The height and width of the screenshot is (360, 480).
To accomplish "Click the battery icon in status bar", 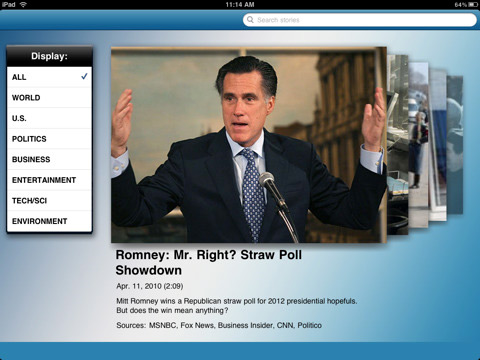I will click(x=473, y=5).
